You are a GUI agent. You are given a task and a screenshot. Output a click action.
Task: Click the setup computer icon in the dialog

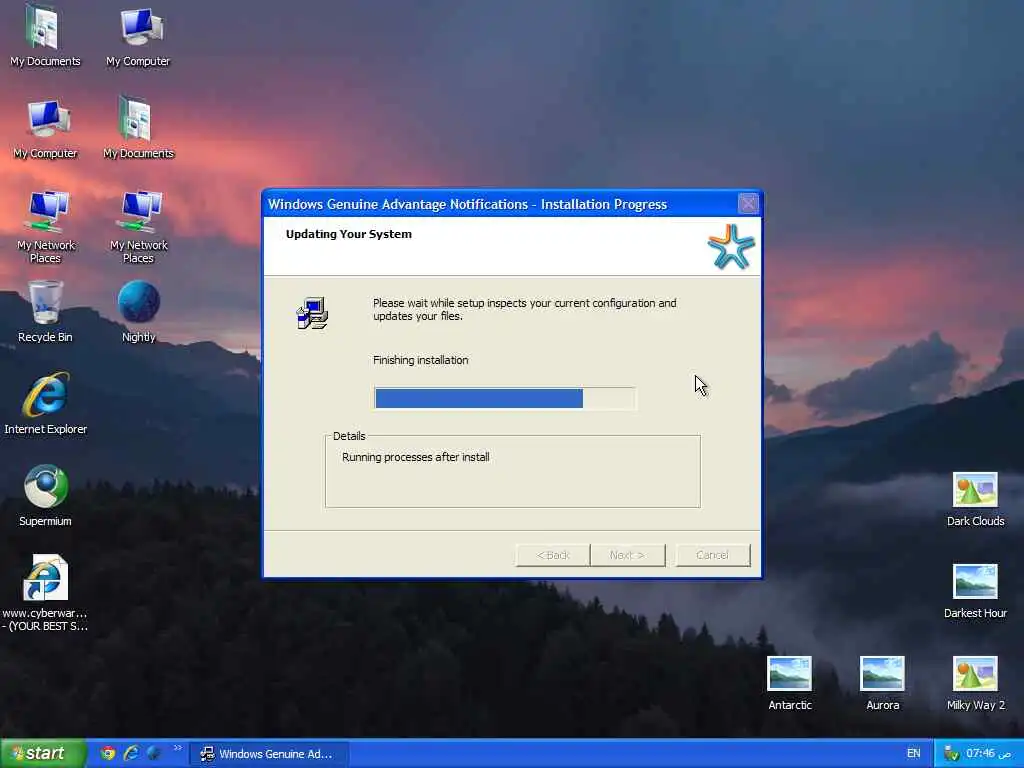312,313
